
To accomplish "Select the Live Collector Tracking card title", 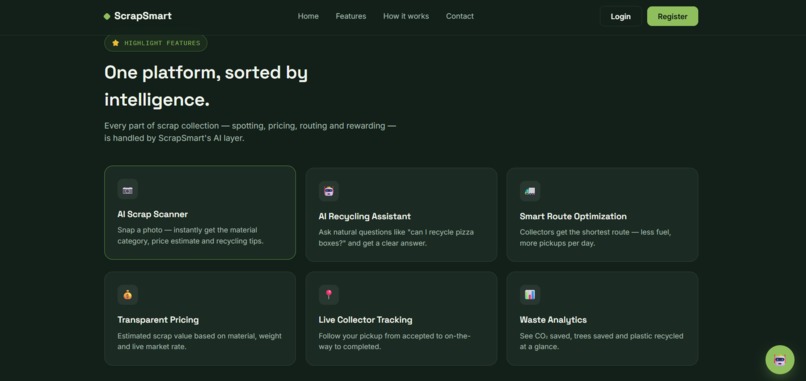I will (365, 320).
